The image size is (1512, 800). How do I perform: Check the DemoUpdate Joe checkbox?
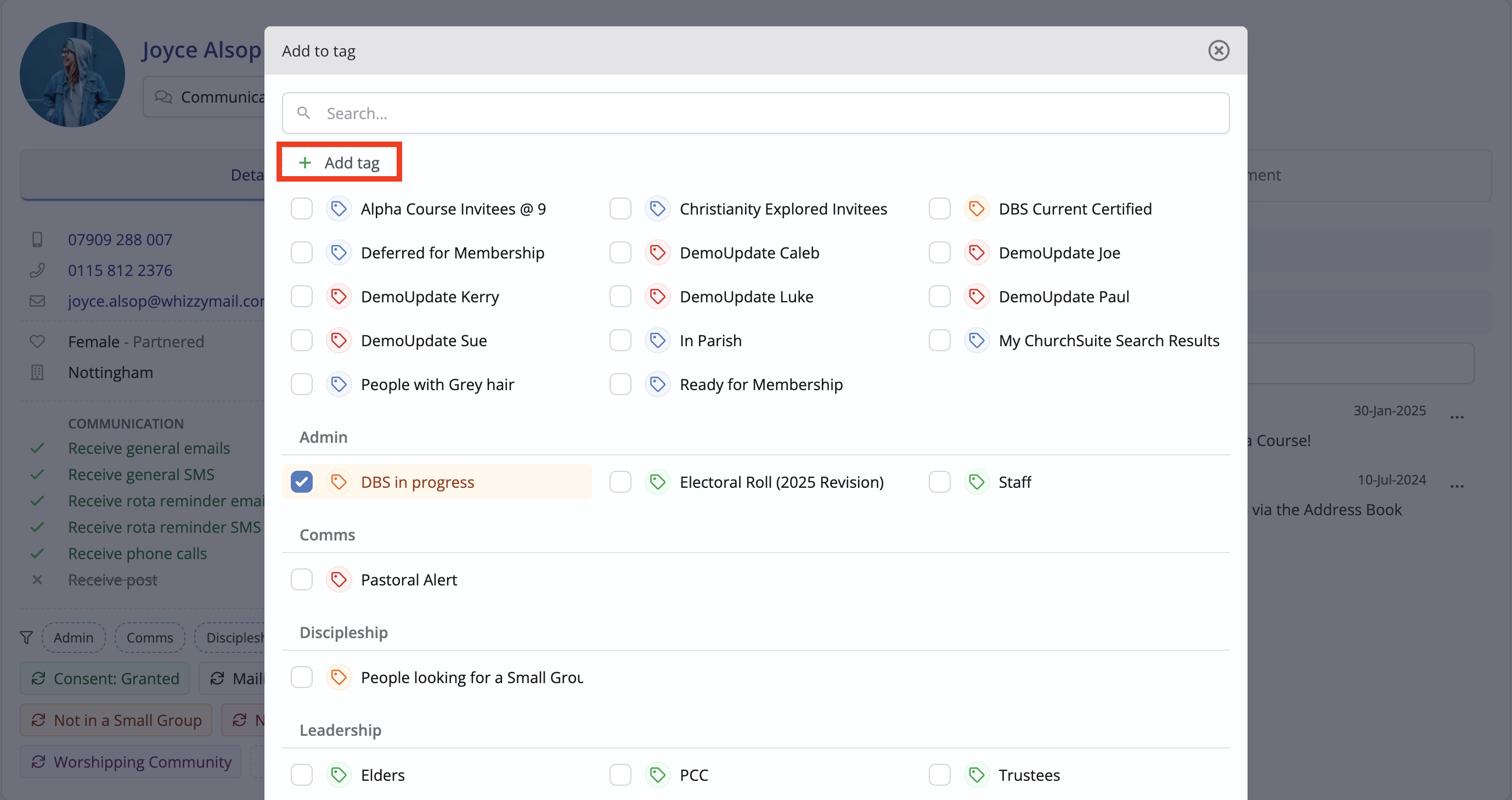[940, 253]
